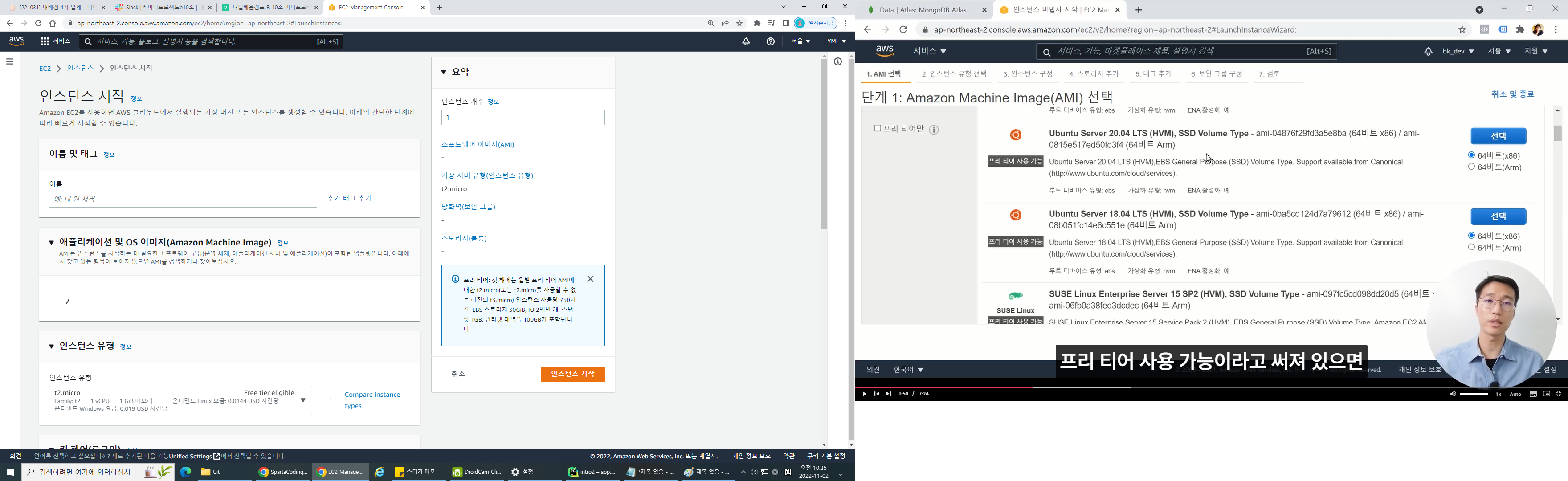Switch to step 7 review tab

pyautogui.click(x=1269, y=74)
